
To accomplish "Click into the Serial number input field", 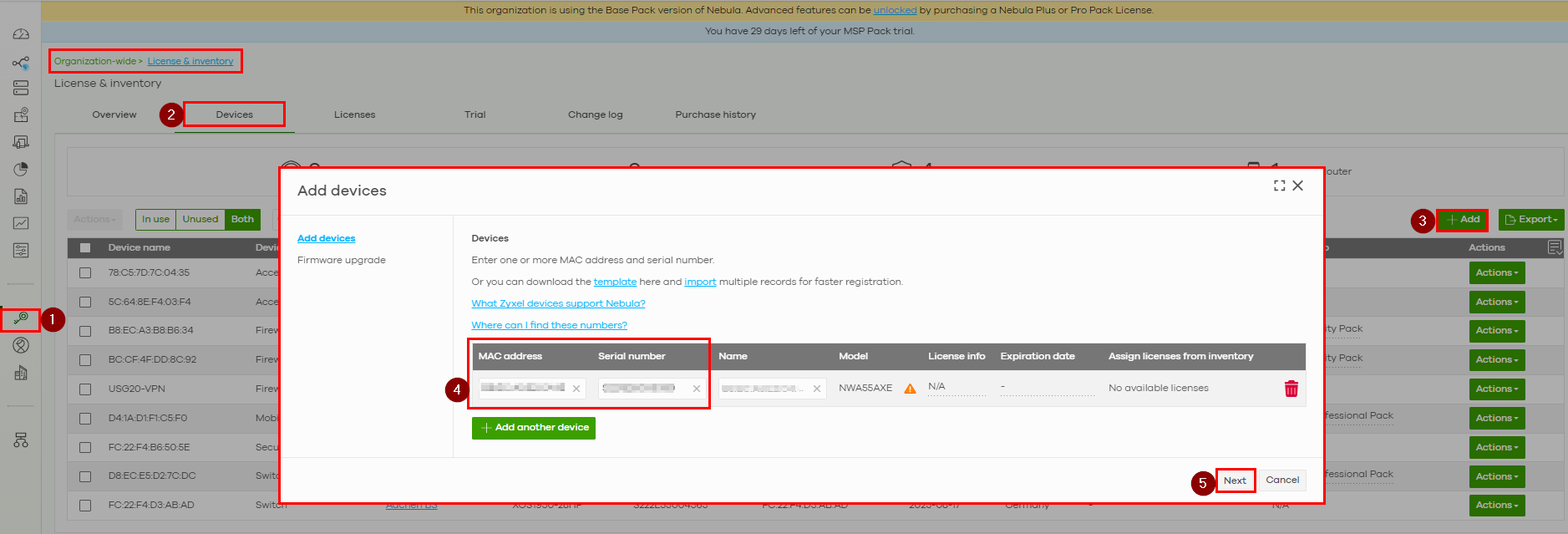I will coord(639,389).
